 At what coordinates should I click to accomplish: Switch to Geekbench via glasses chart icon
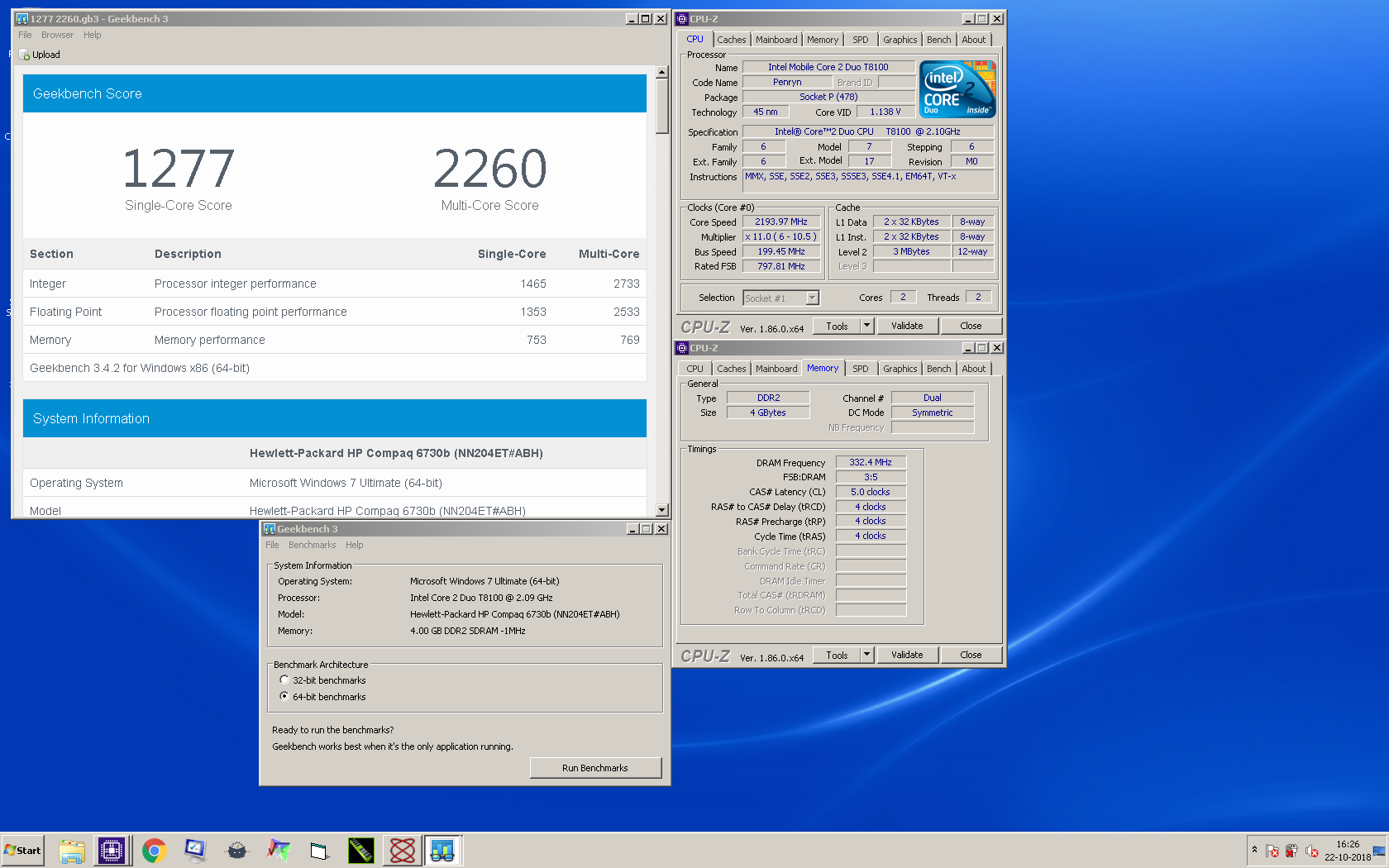(x=443, y=850)
